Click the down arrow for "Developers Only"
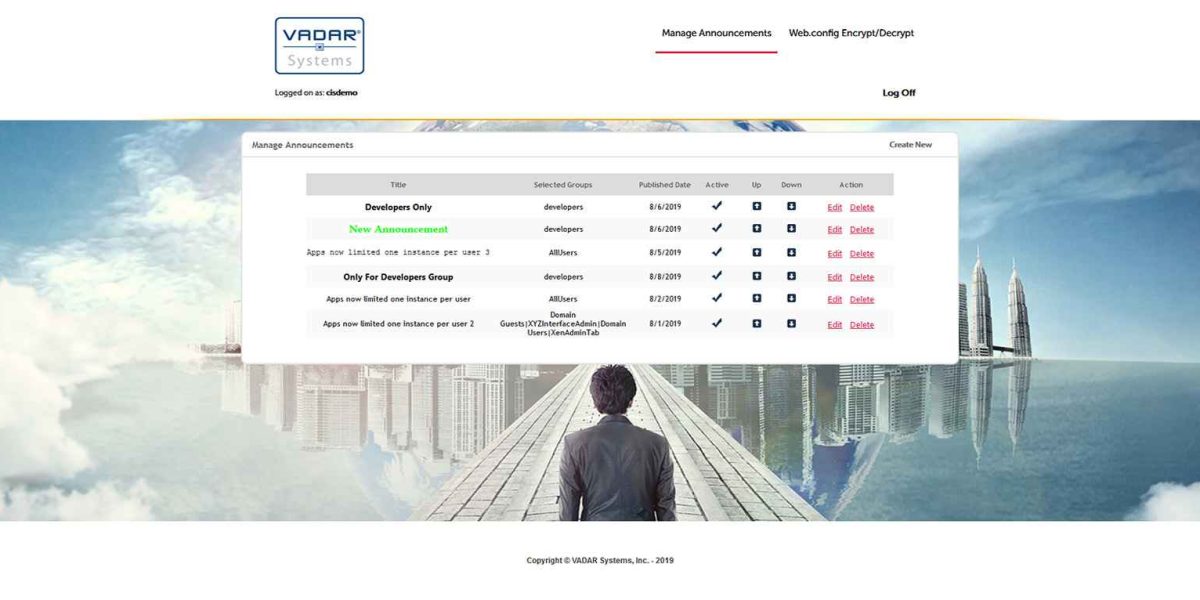Viewport: 1200px width, 600px height. (x=791, y=207)
